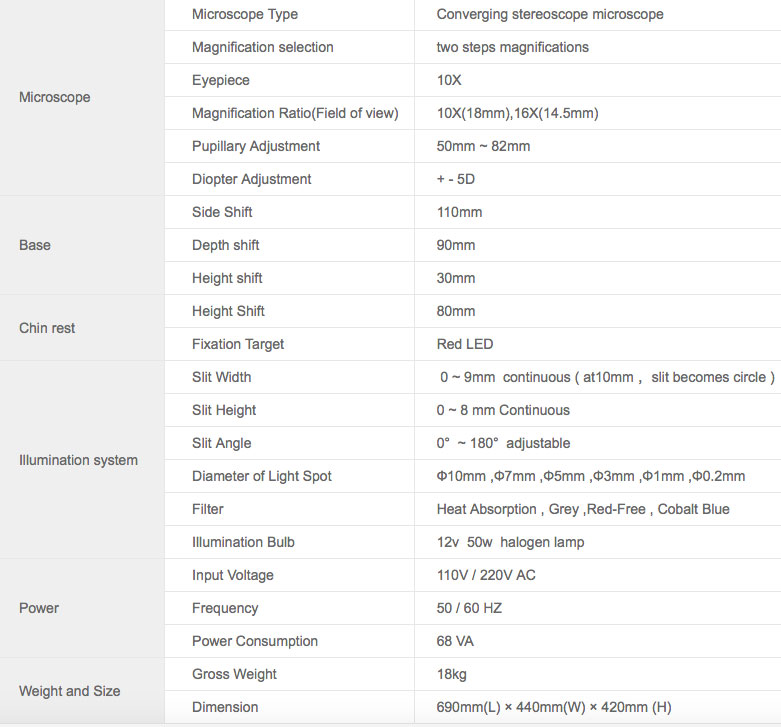This screenshot has width=781, height=727.
Task: Select the Weight and Size label
Action: (x=70, y=691)
